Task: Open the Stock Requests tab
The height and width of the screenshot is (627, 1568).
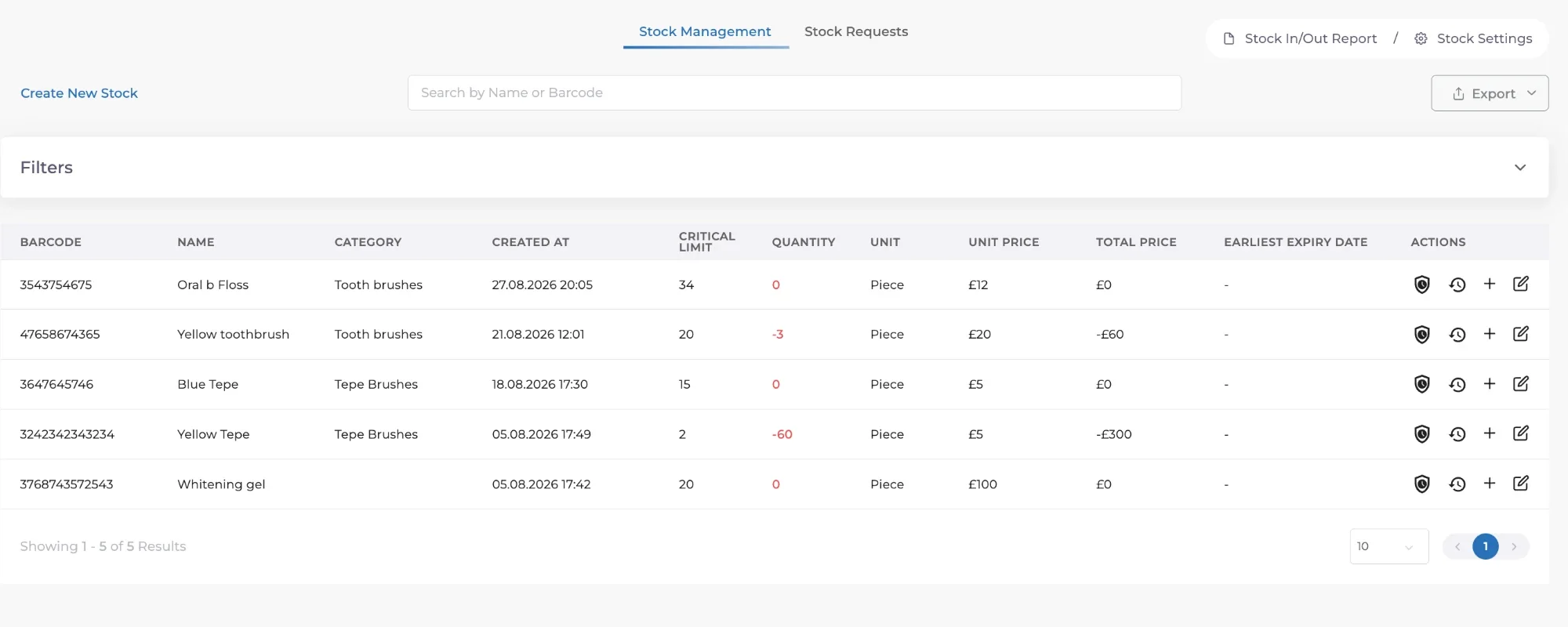Action: coord(856,31)
